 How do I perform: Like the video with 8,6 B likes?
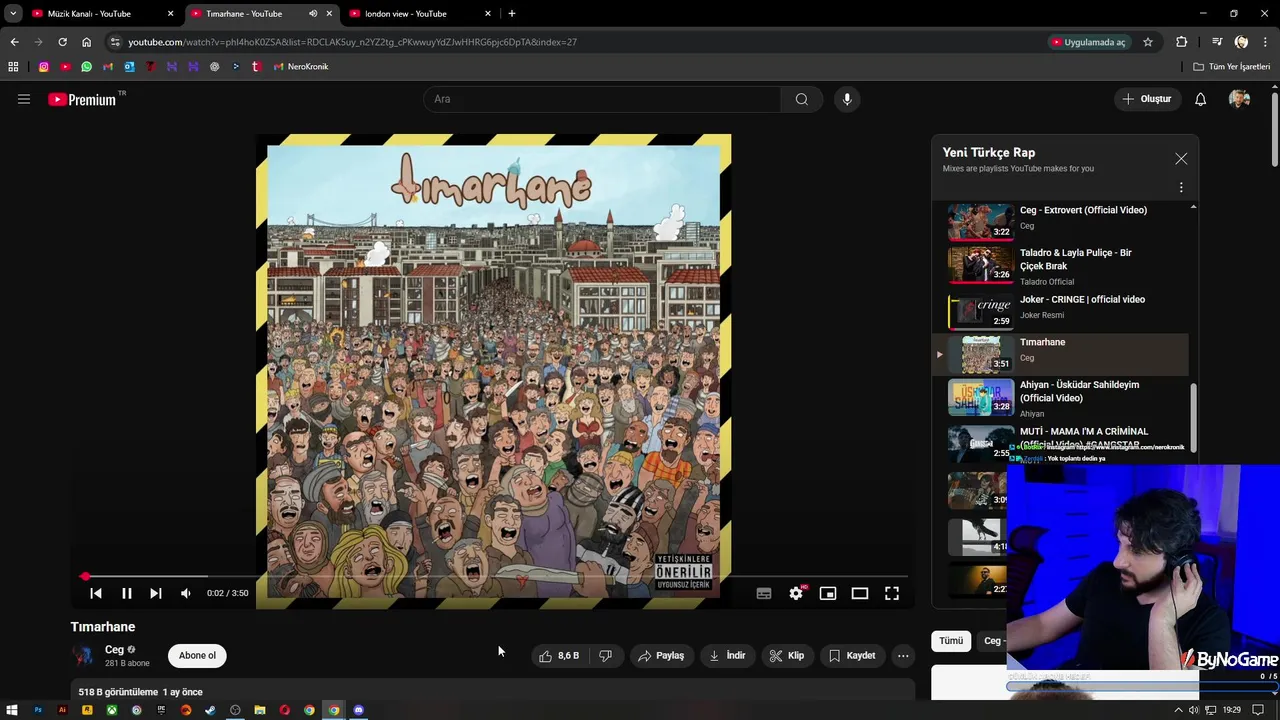click(558, 656)
